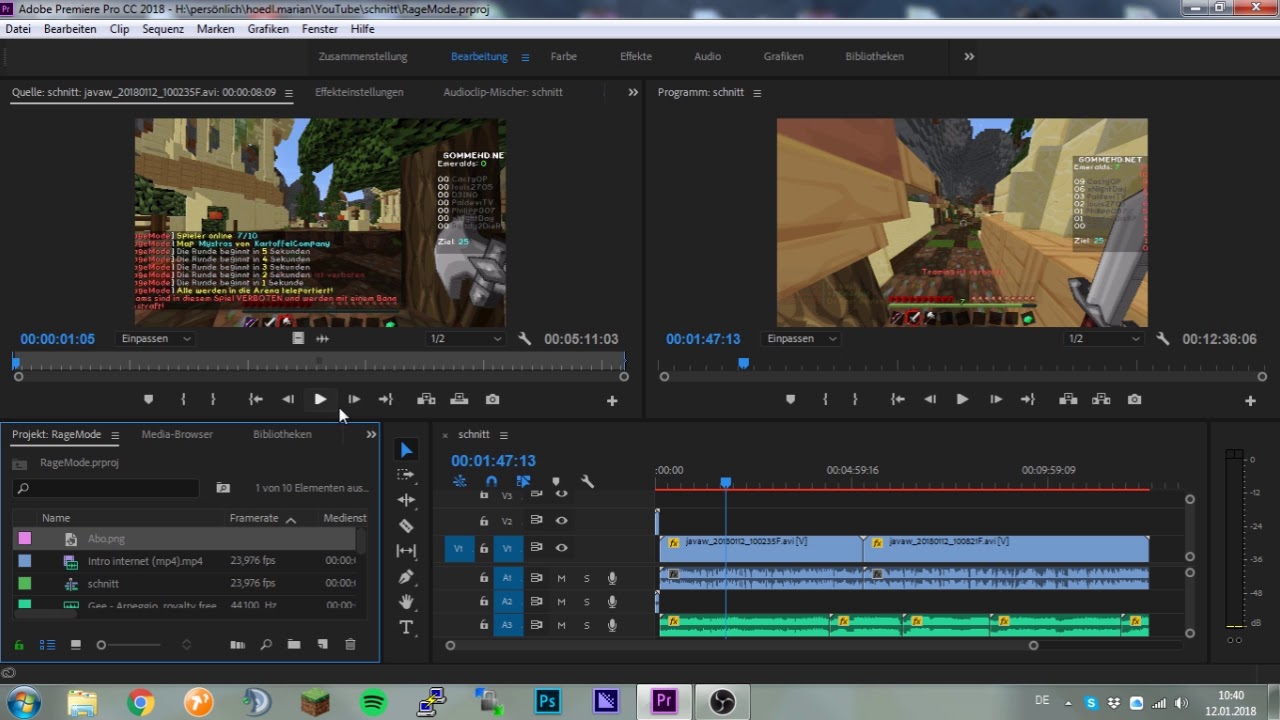The height and width of the screenshot is (720, 1280).
Task: Sort by Framerate column header
Action: tap(254, 518)
